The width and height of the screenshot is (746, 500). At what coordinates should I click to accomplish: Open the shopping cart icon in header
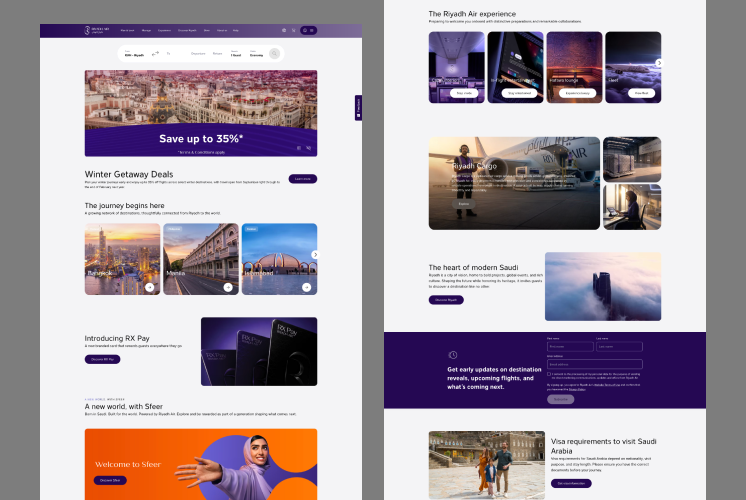(x=294, y=30)
